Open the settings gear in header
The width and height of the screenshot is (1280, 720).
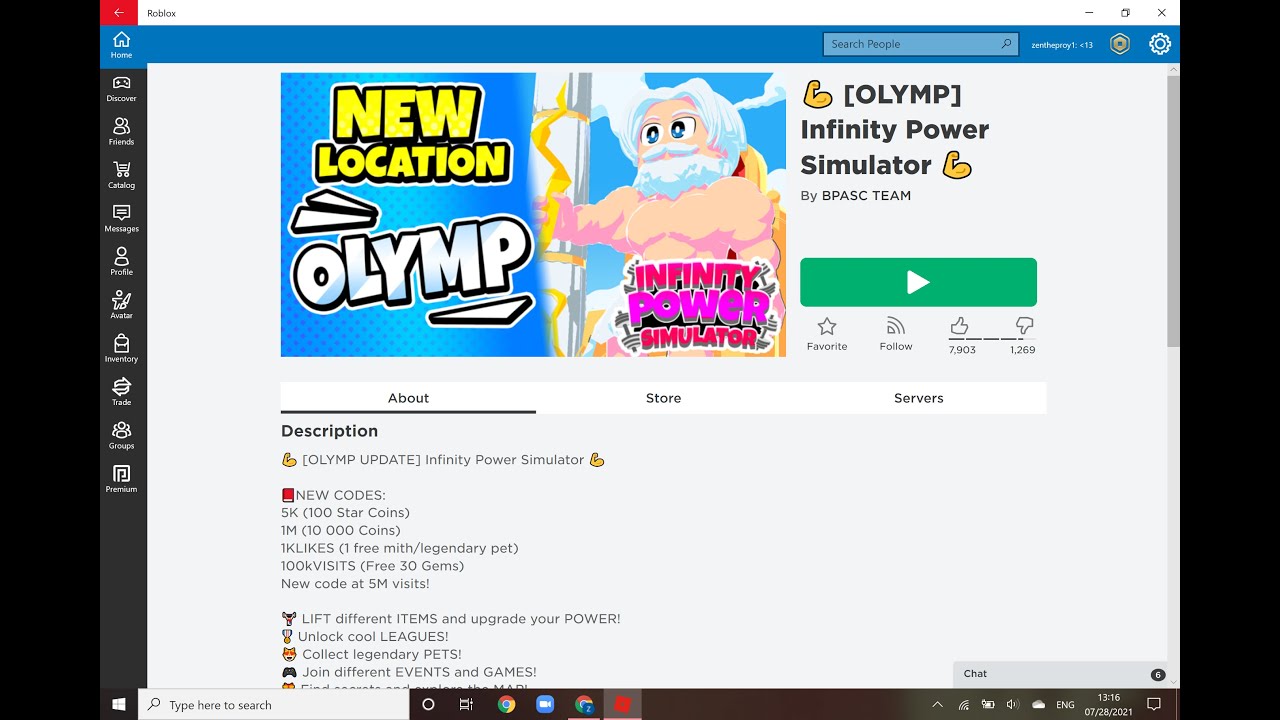click(1160, 44)
